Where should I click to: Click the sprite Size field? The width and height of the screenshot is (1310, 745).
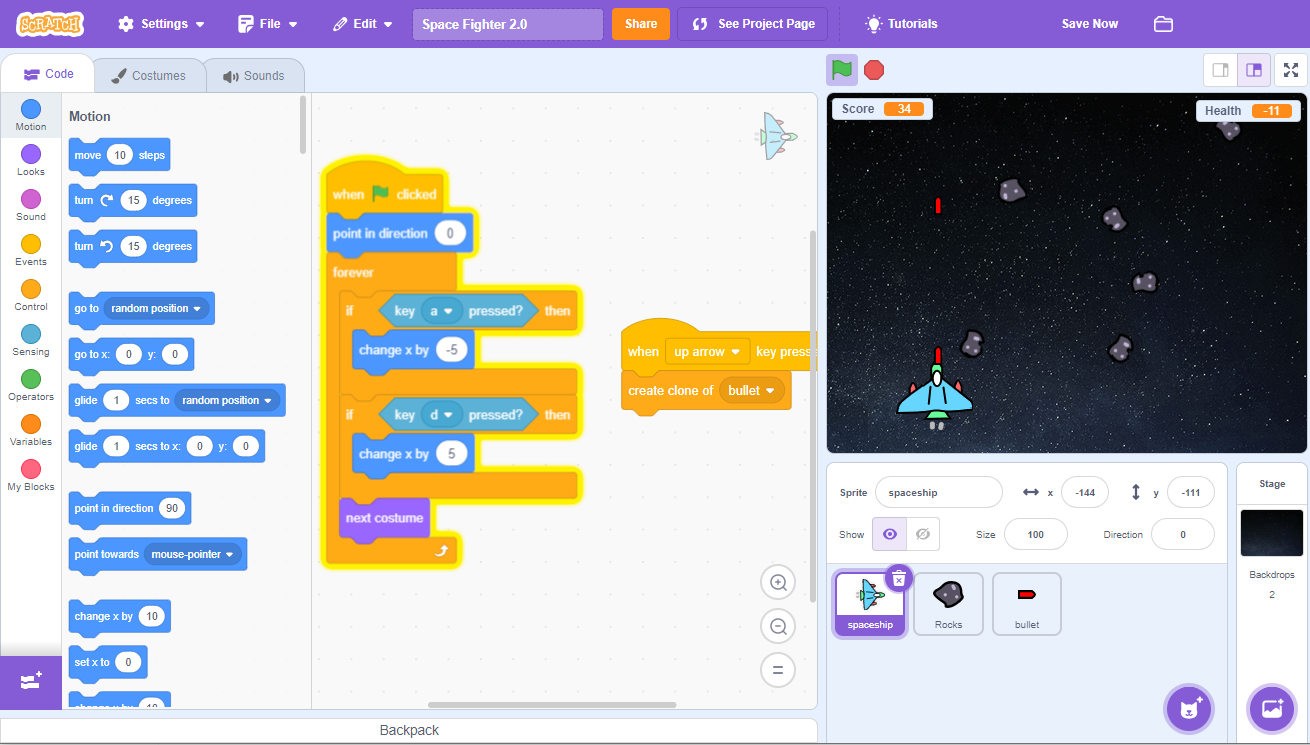pyautogui.click(x=1035, y=534)
